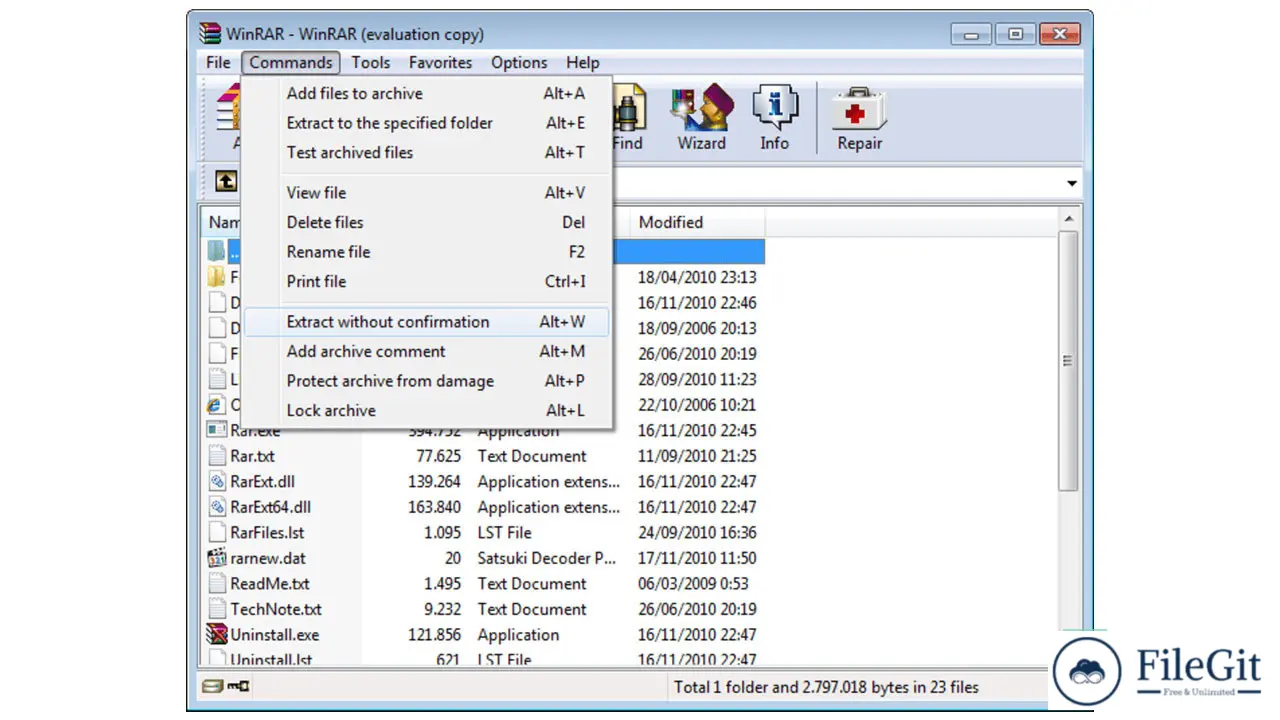This screenshot has height=720, width=1280.
Task: Click the WinRAR title bar books icon
Action: pos(210,33)
